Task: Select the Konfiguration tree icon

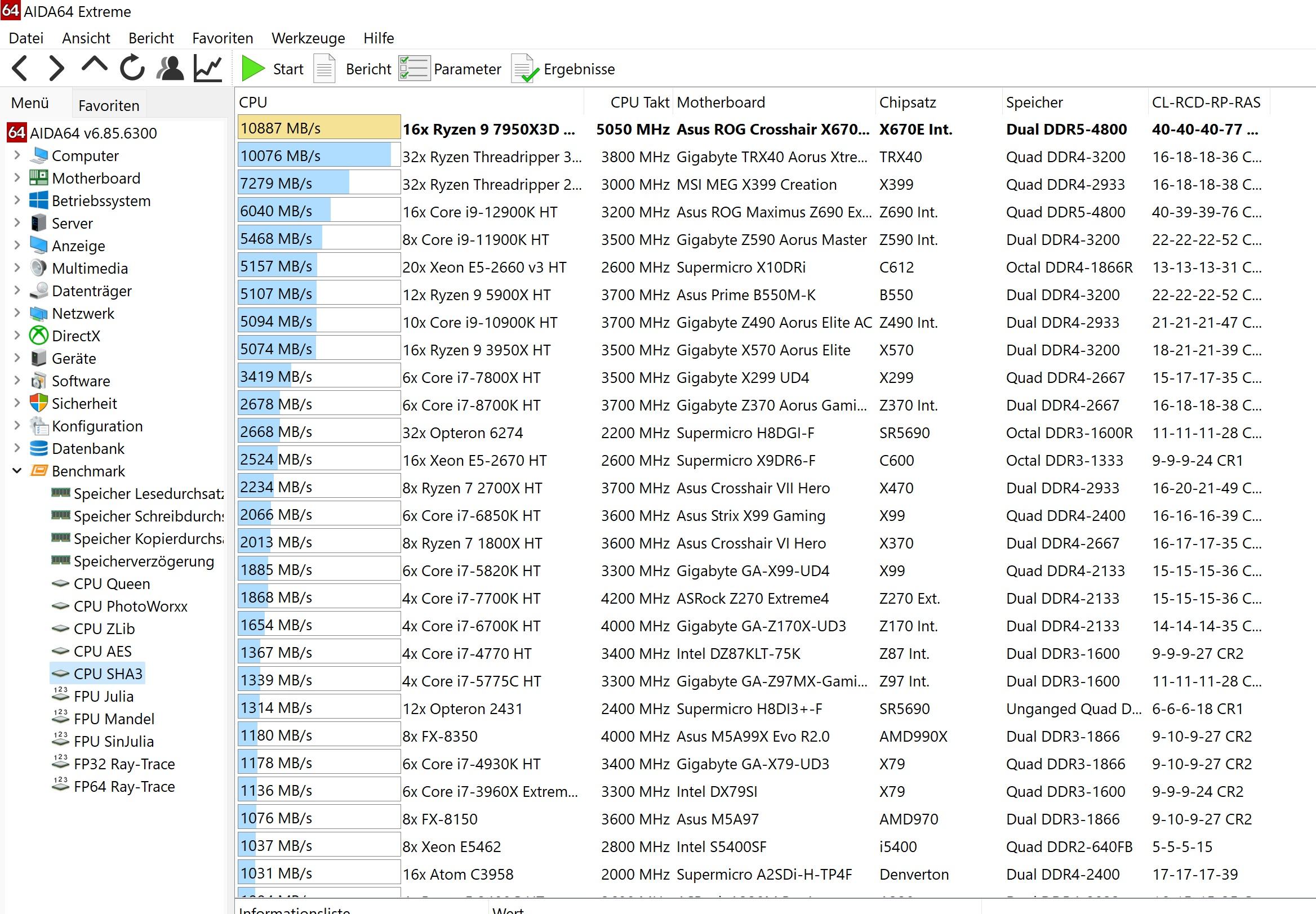Action: [x=39, y=426]
